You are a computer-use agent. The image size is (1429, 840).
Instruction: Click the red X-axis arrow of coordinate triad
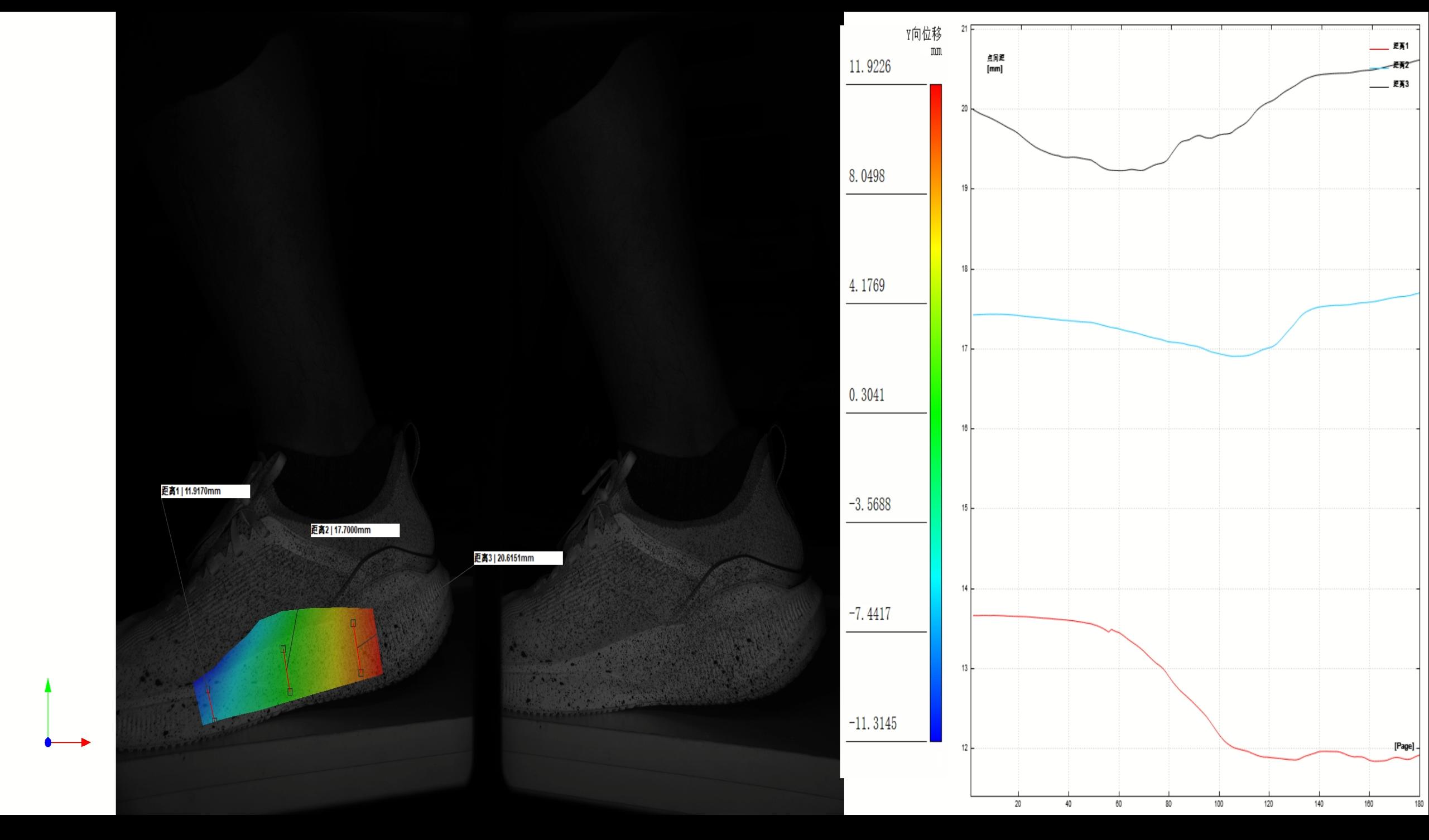click(x=85, y=742)
